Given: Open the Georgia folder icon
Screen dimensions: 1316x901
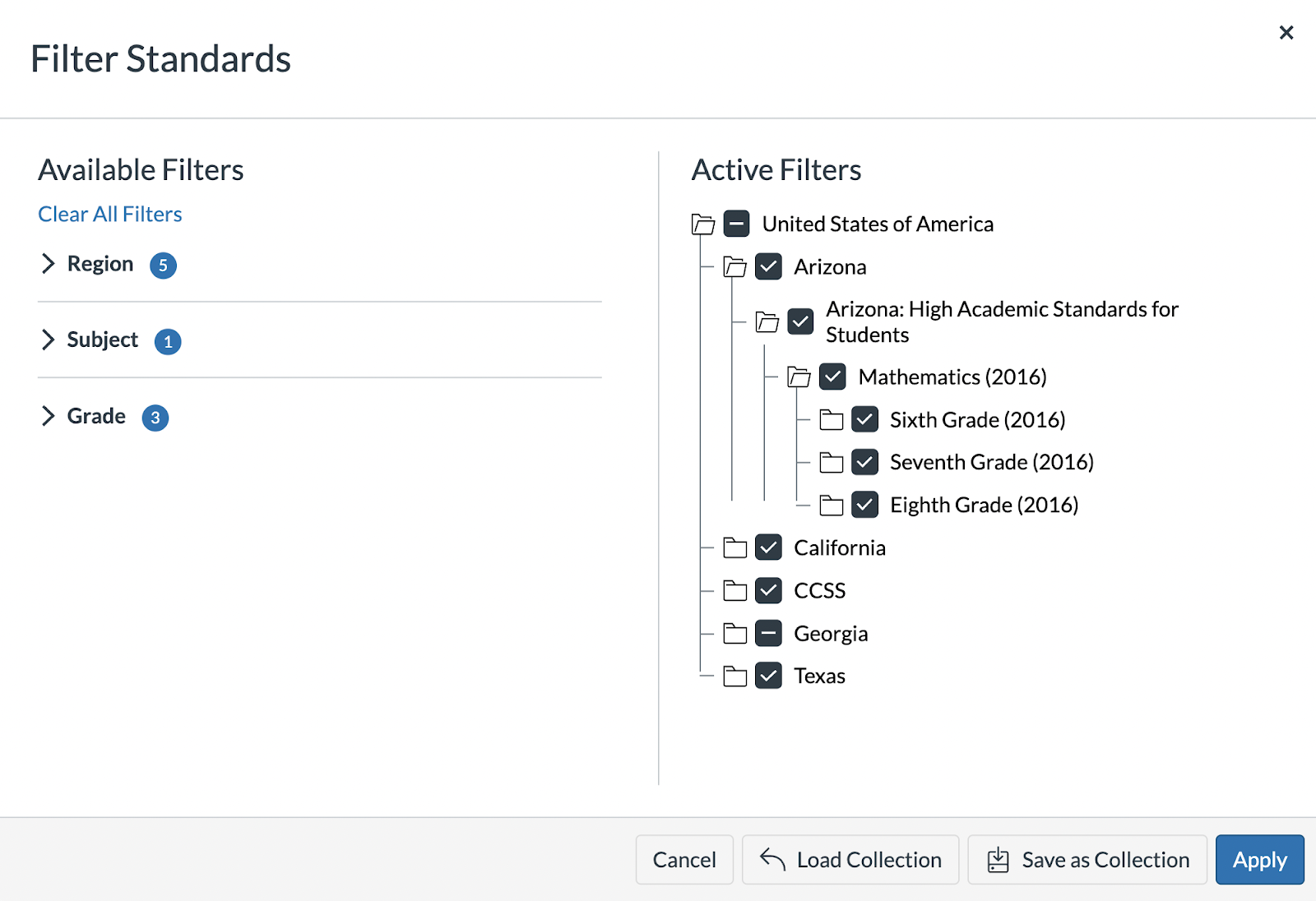Looking at the screenshot, I should click(734, 634).
